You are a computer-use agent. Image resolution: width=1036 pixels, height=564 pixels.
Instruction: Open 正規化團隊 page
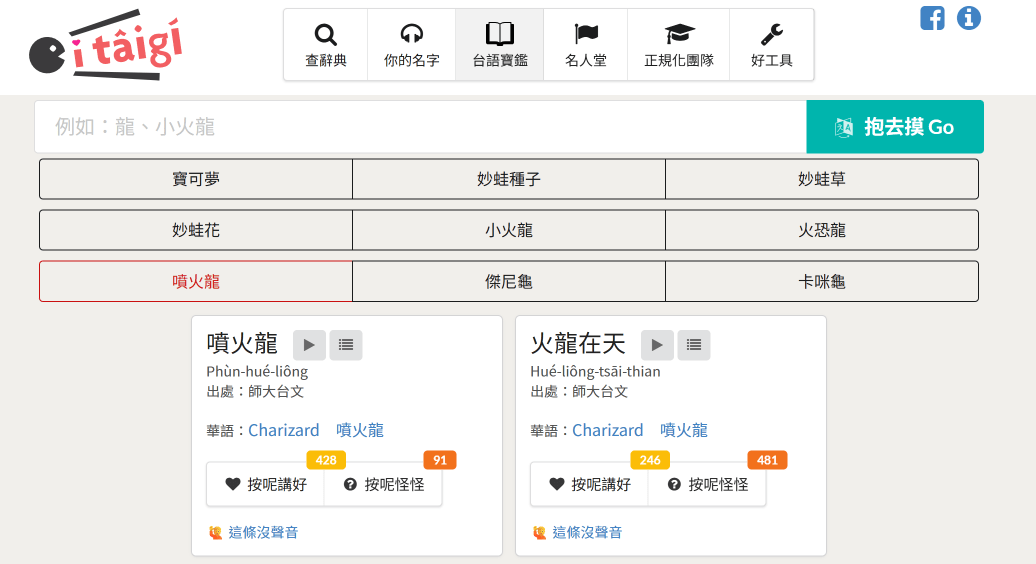679,45
